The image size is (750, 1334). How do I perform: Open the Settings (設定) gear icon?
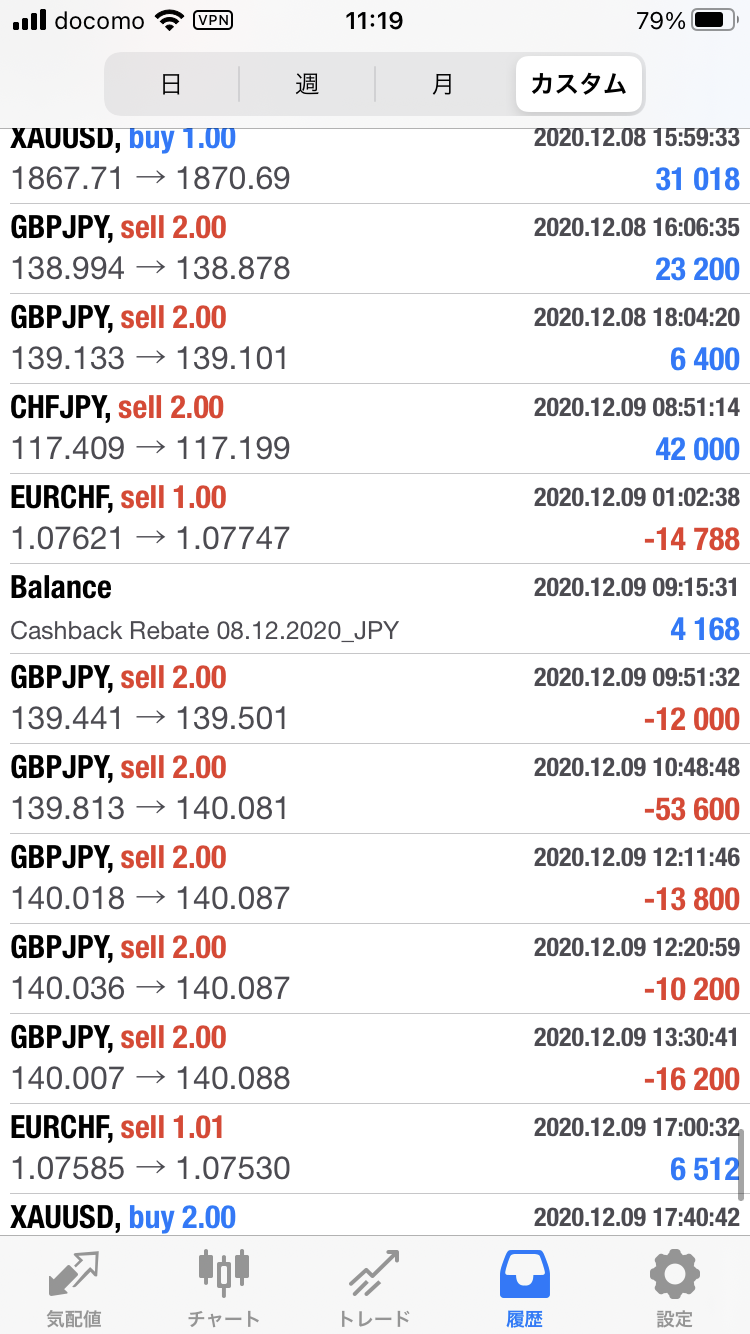674,1274
